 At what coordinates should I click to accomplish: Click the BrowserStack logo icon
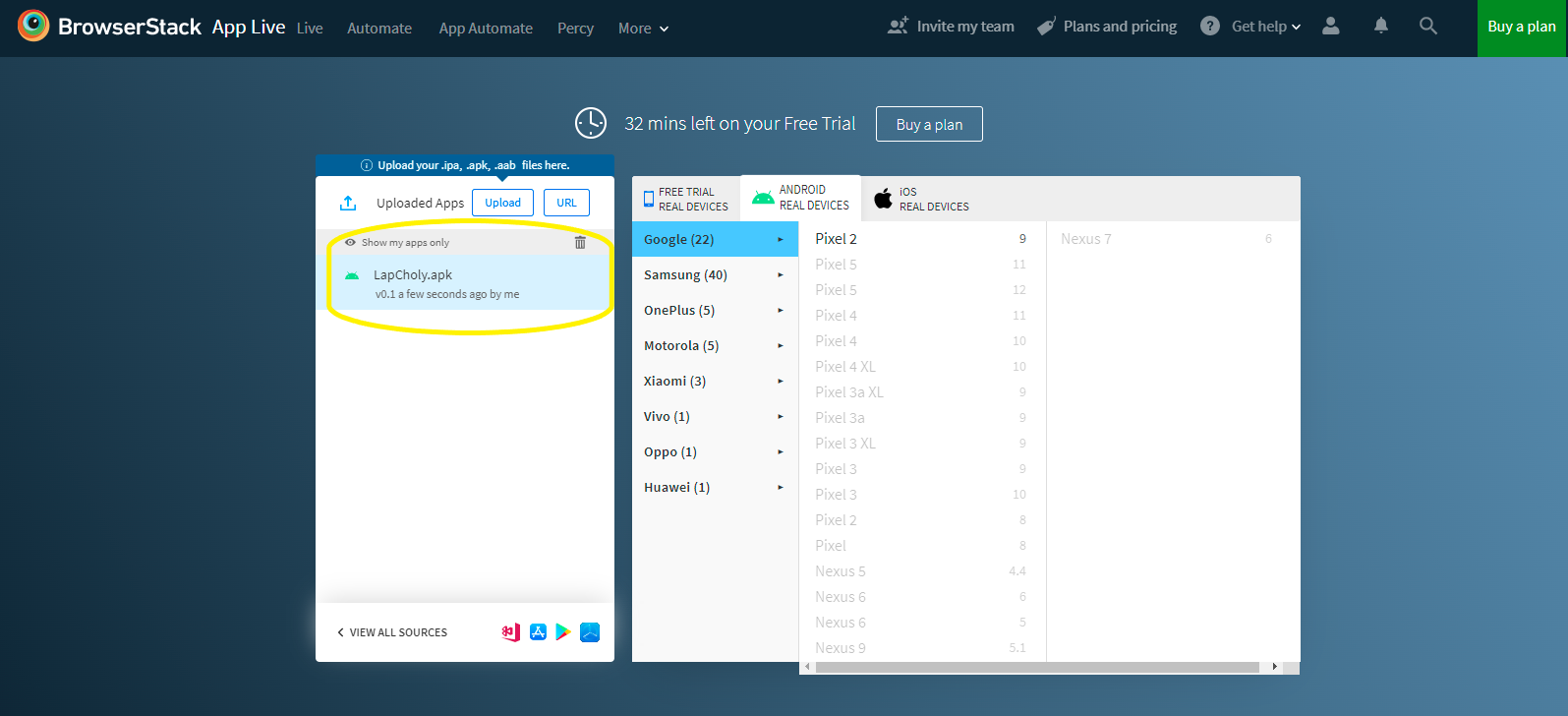(x=33, y=27)
